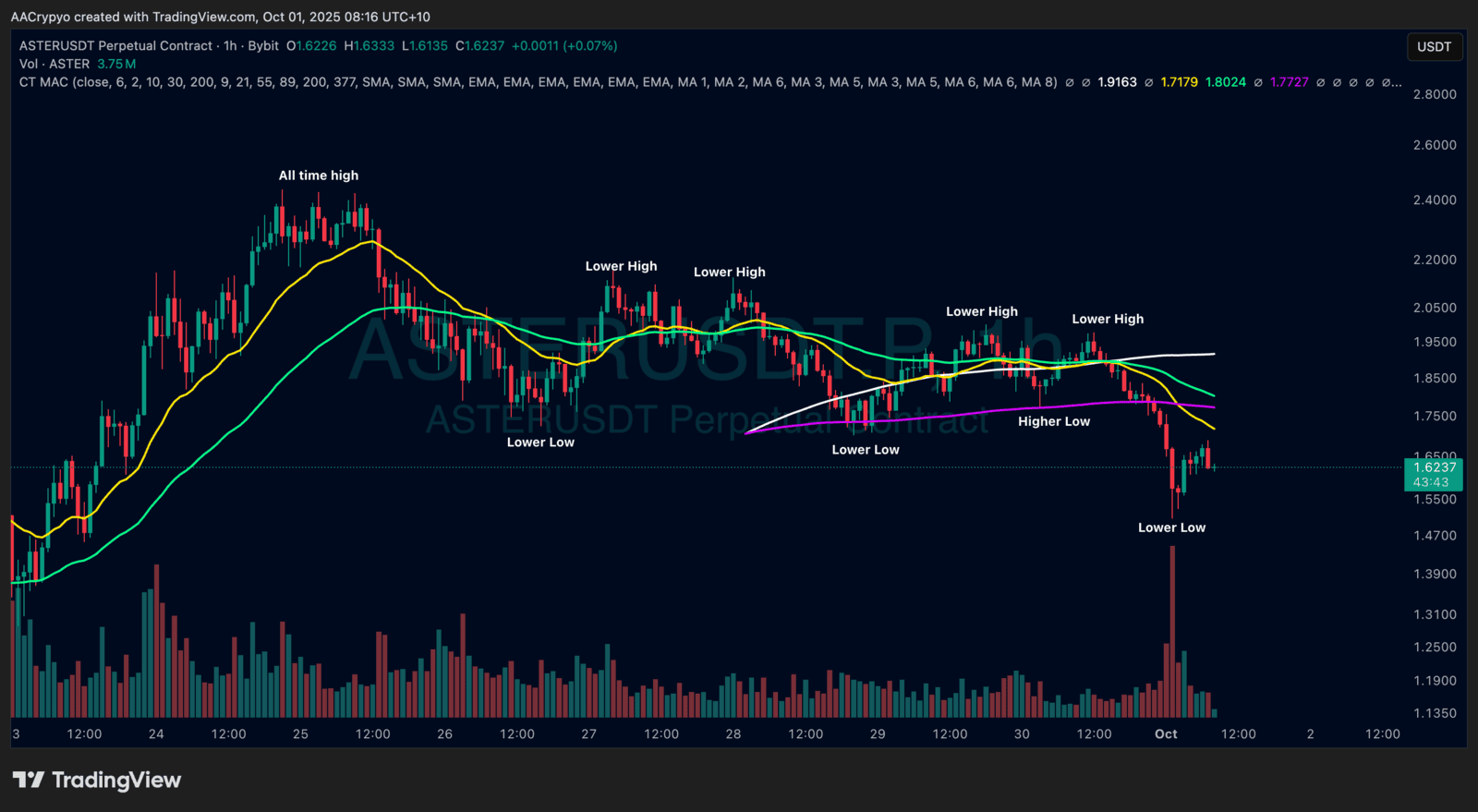The image size is (1478, 812).
Task: Click the TradingView logo icon at bottom-left
Action: (29, 781)
